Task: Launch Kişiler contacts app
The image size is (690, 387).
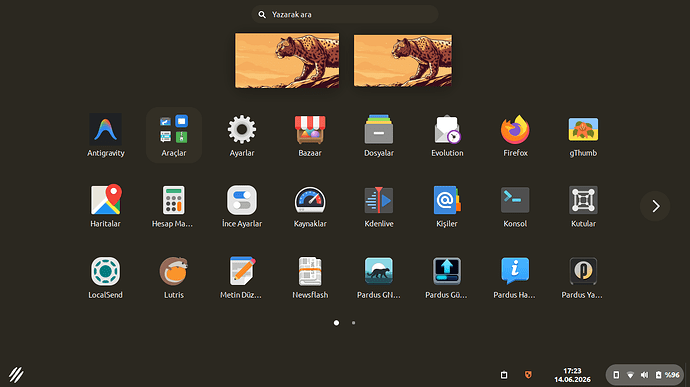Action: click(x=447, y=206)
